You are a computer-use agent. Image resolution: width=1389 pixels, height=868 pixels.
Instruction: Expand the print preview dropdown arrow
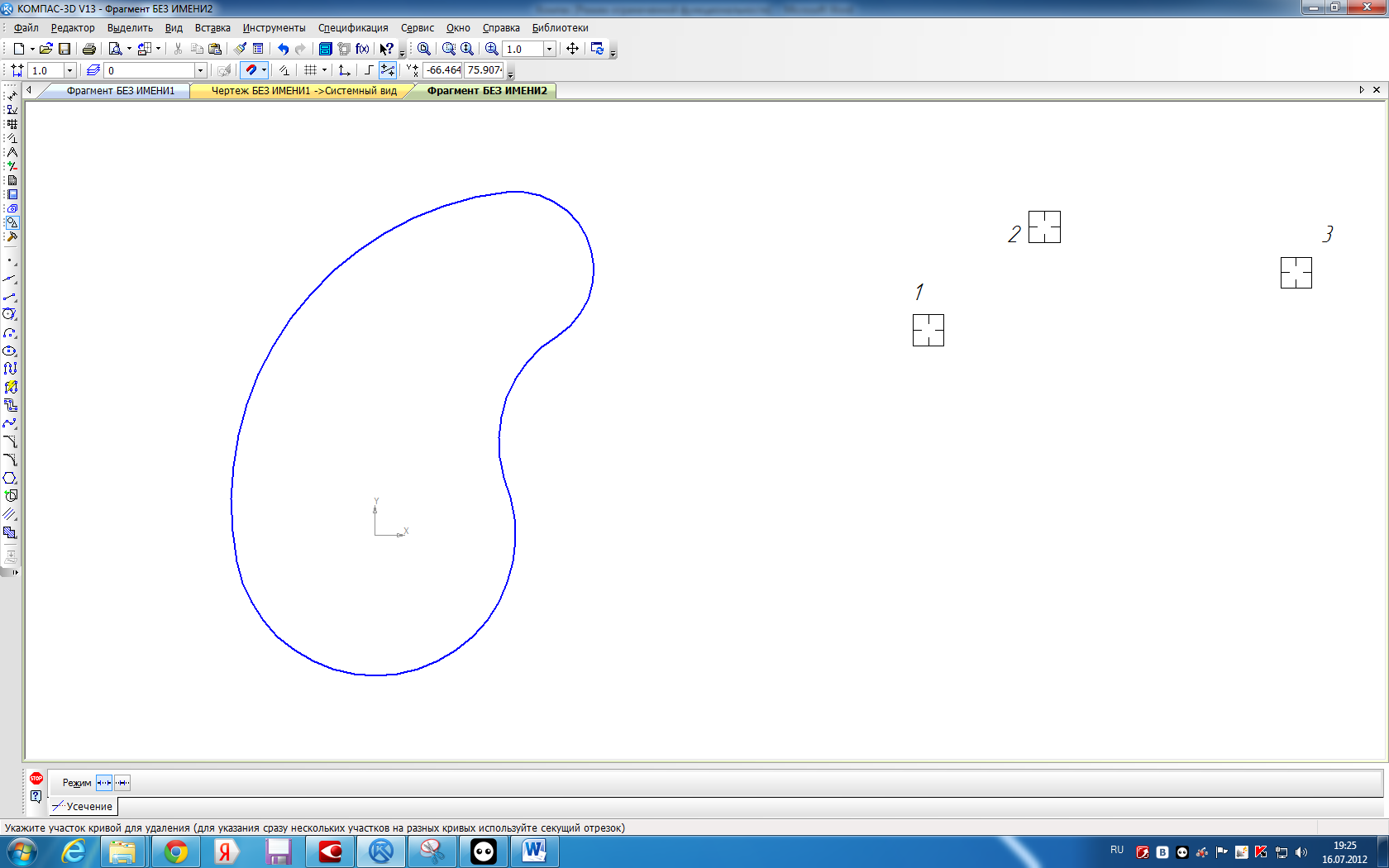coord(129,49)
